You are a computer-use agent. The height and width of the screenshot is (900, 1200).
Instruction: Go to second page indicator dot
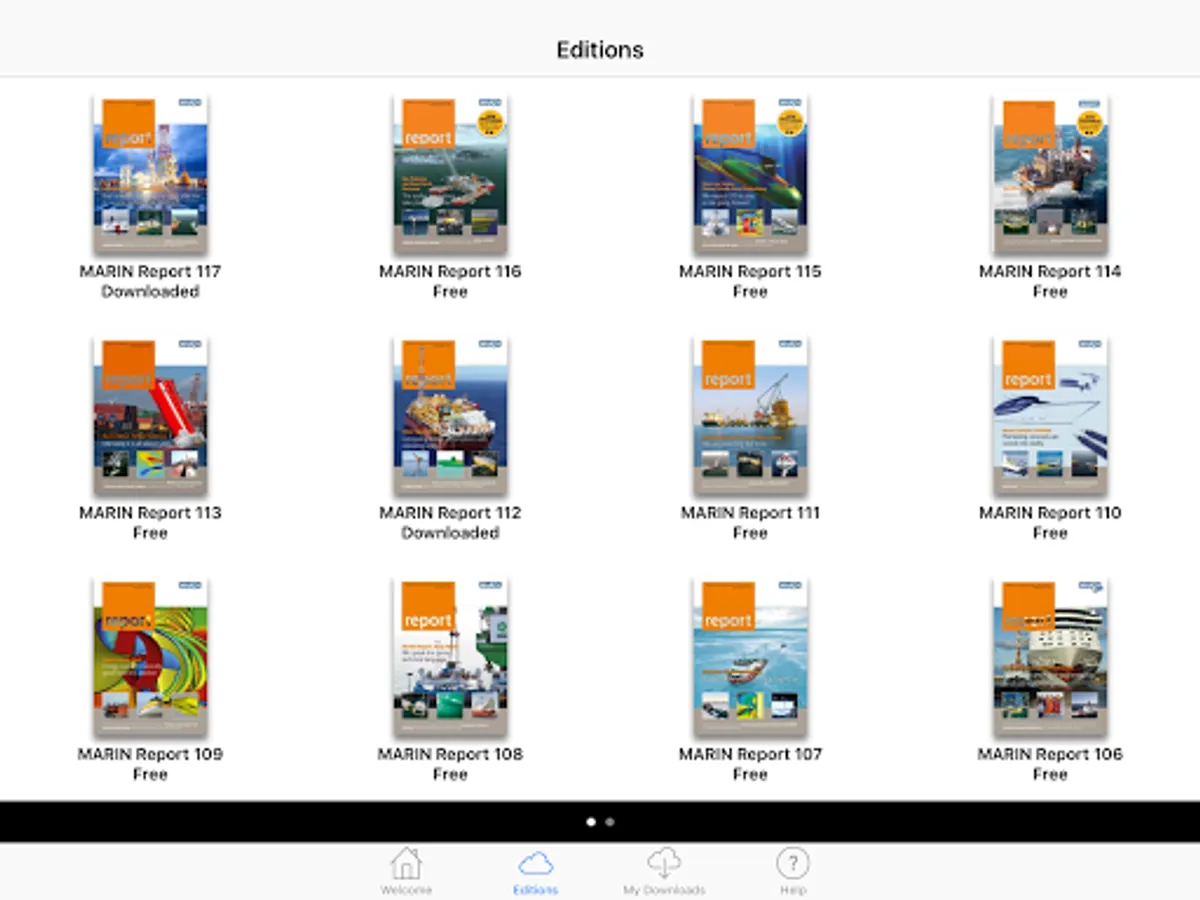click(610, 822)
